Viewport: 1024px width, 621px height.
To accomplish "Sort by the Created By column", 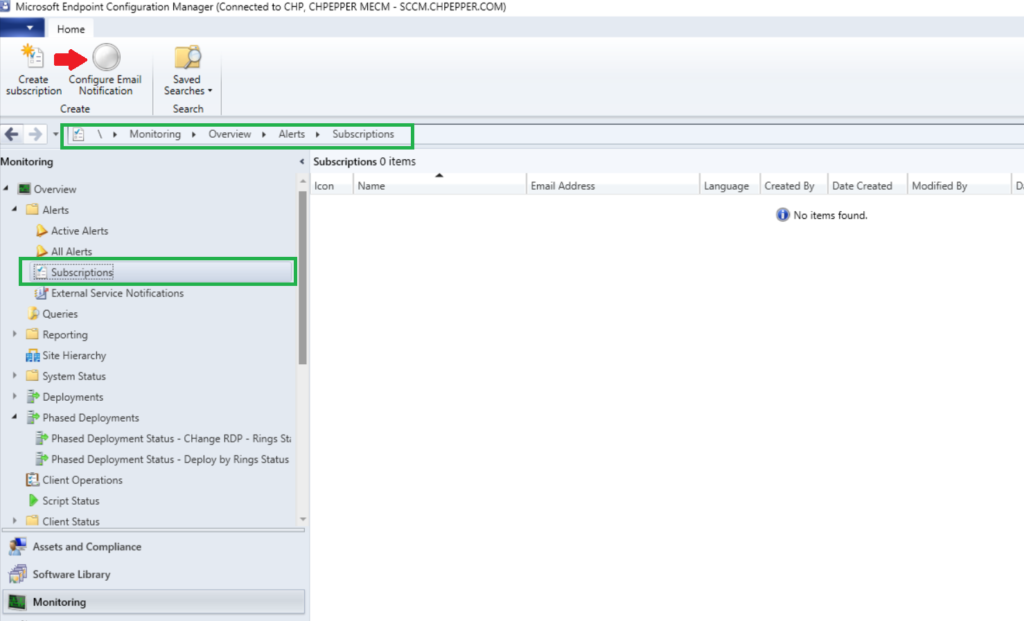I will point(793,185).
